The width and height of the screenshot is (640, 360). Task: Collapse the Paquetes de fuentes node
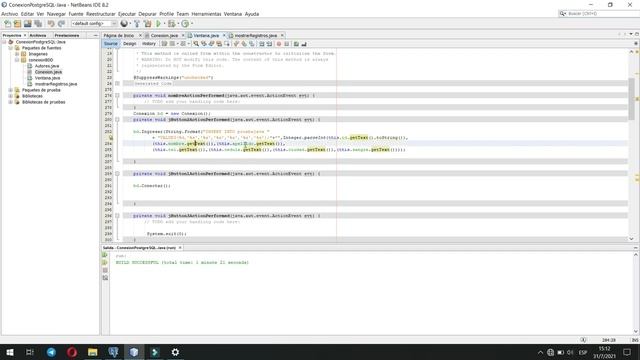(x=11, y=48)
